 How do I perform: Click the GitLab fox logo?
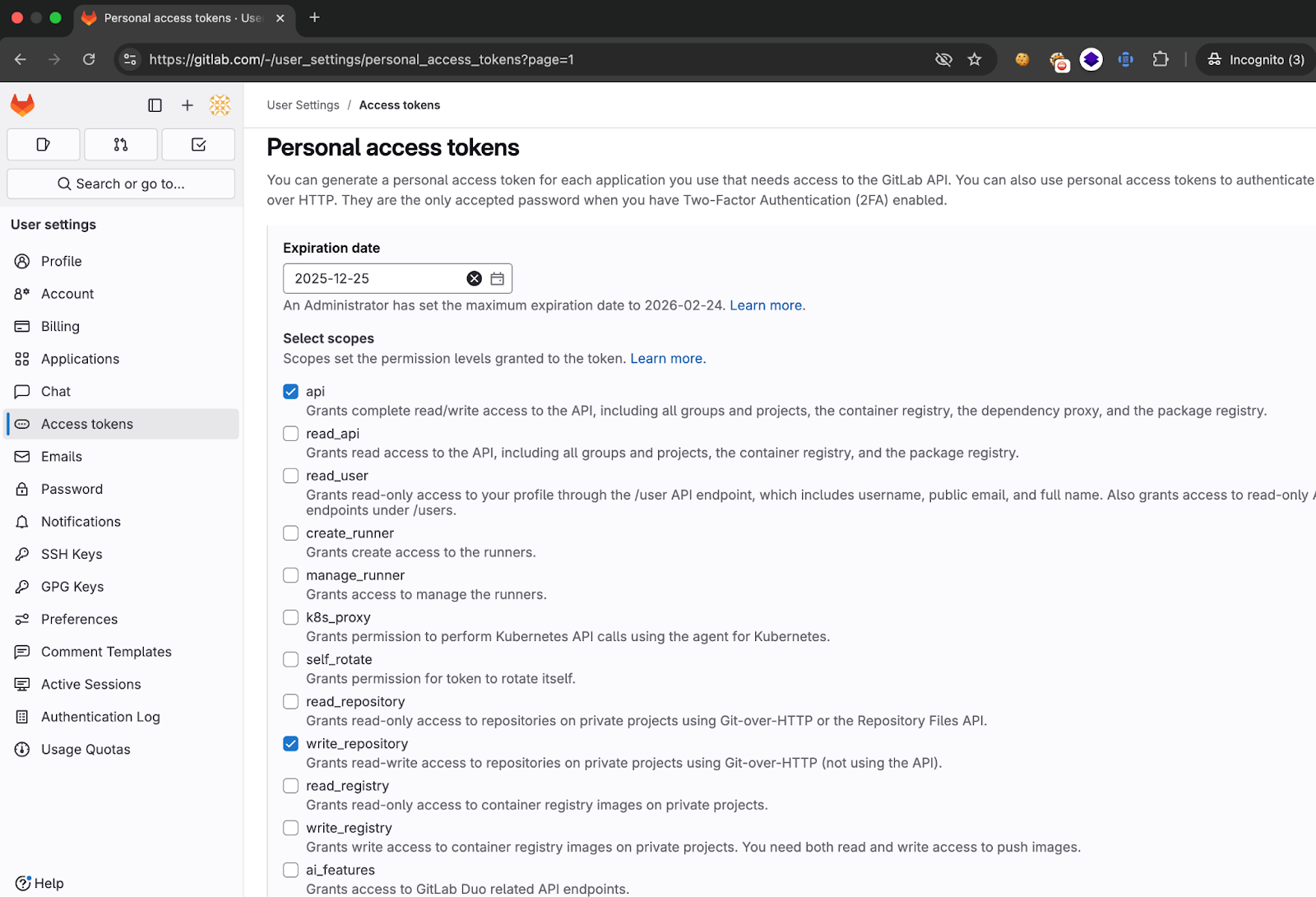tap(22, 105)
